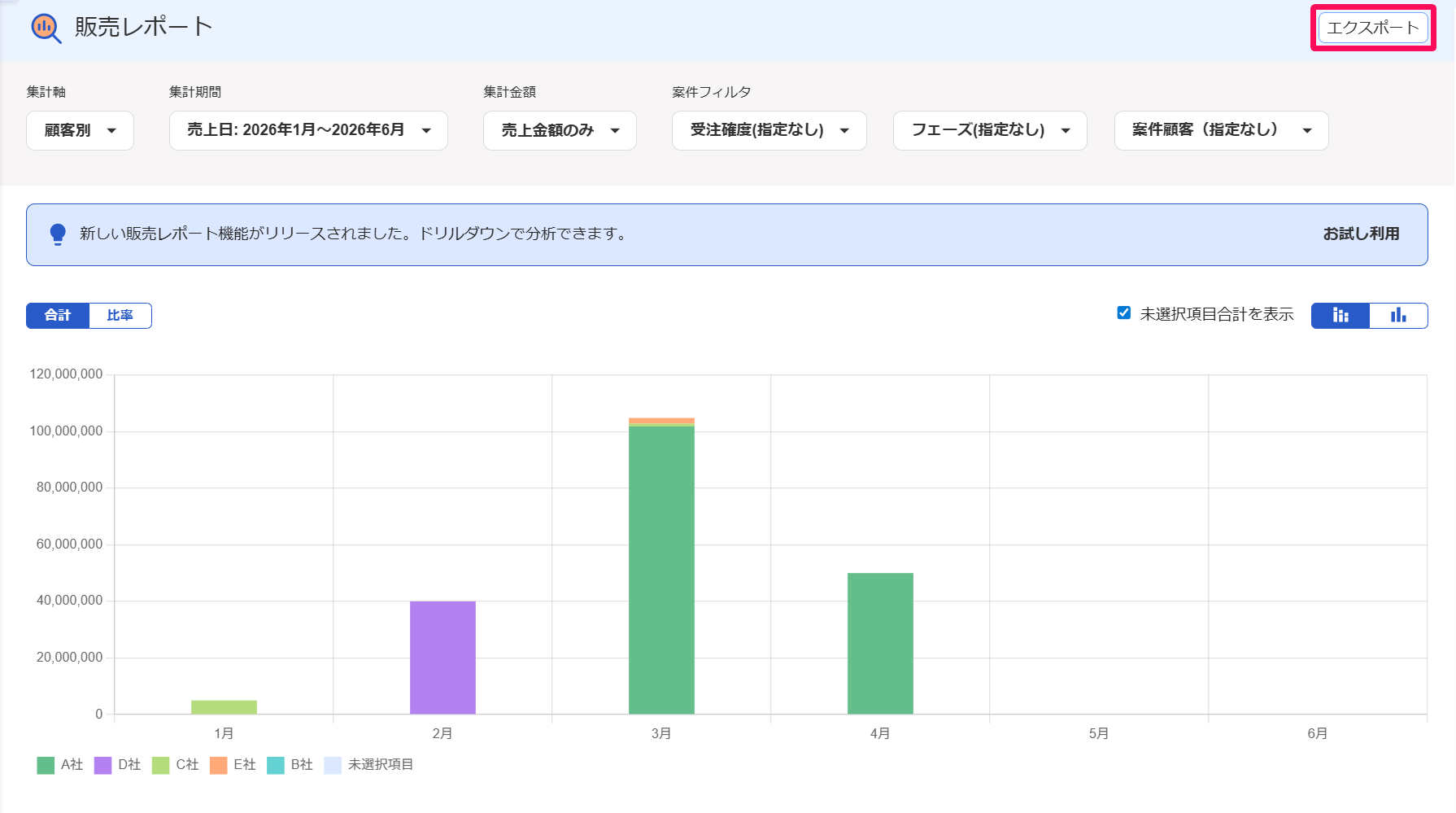Click the エクスポート button

pos(1372,28)
